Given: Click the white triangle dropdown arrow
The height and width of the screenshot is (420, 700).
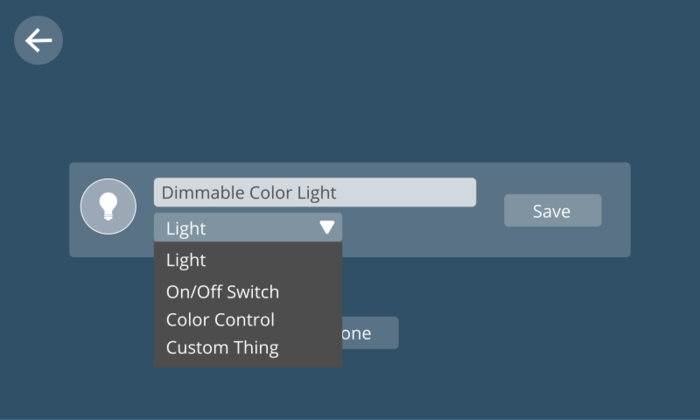Looking at the screenshot, I should (x=327, y=228).
